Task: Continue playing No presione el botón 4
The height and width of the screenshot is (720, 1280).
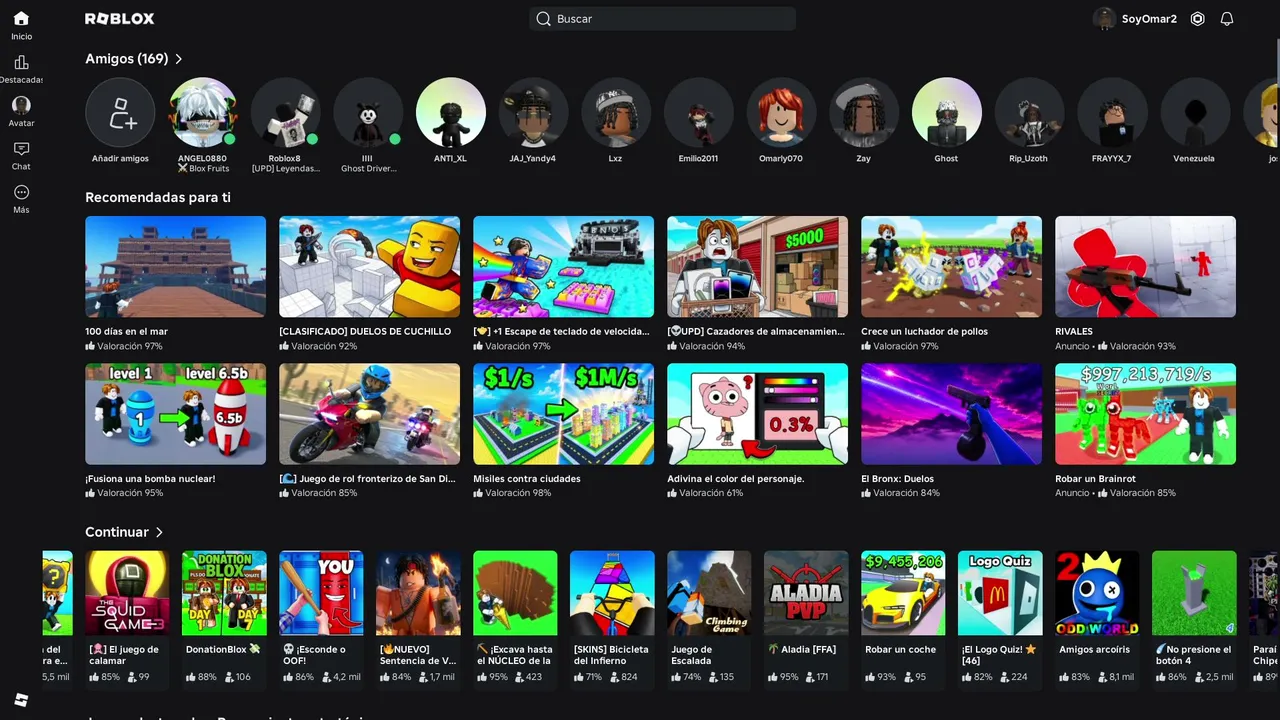Action: [1194, 593]
